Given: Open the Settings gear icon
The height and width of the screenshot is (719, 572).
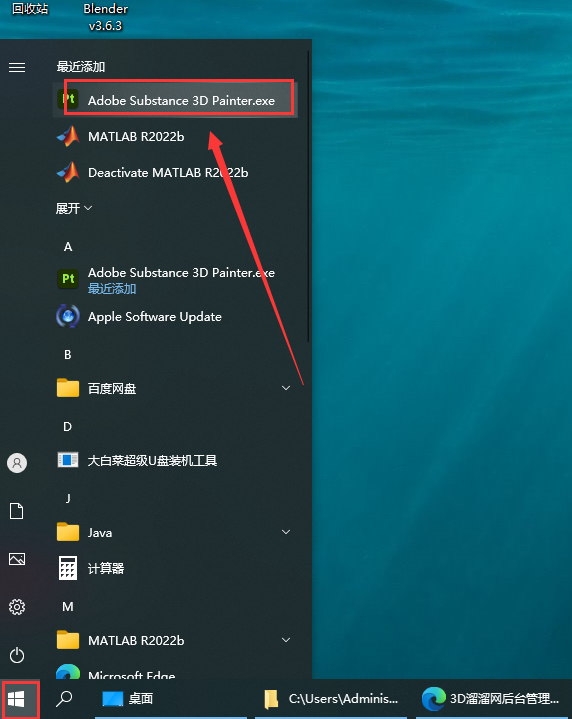Looking at the screenshot, I should point(17,607).
